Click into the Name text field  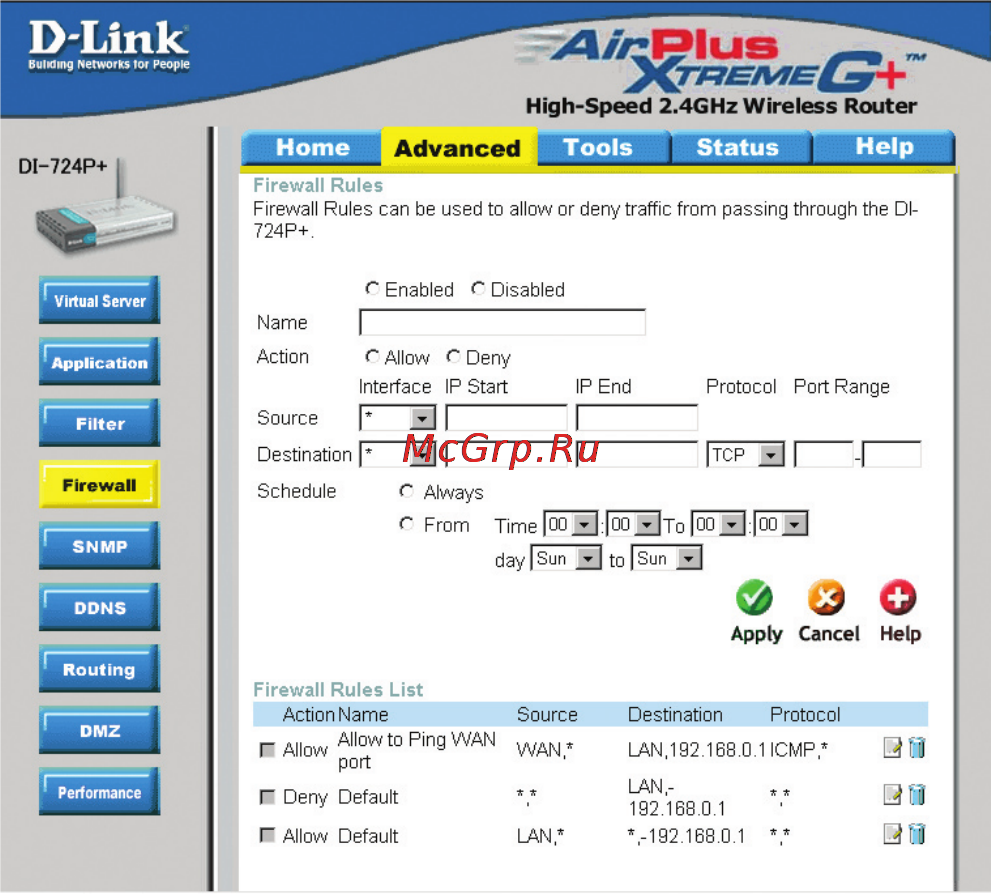(x=502, y=322)
